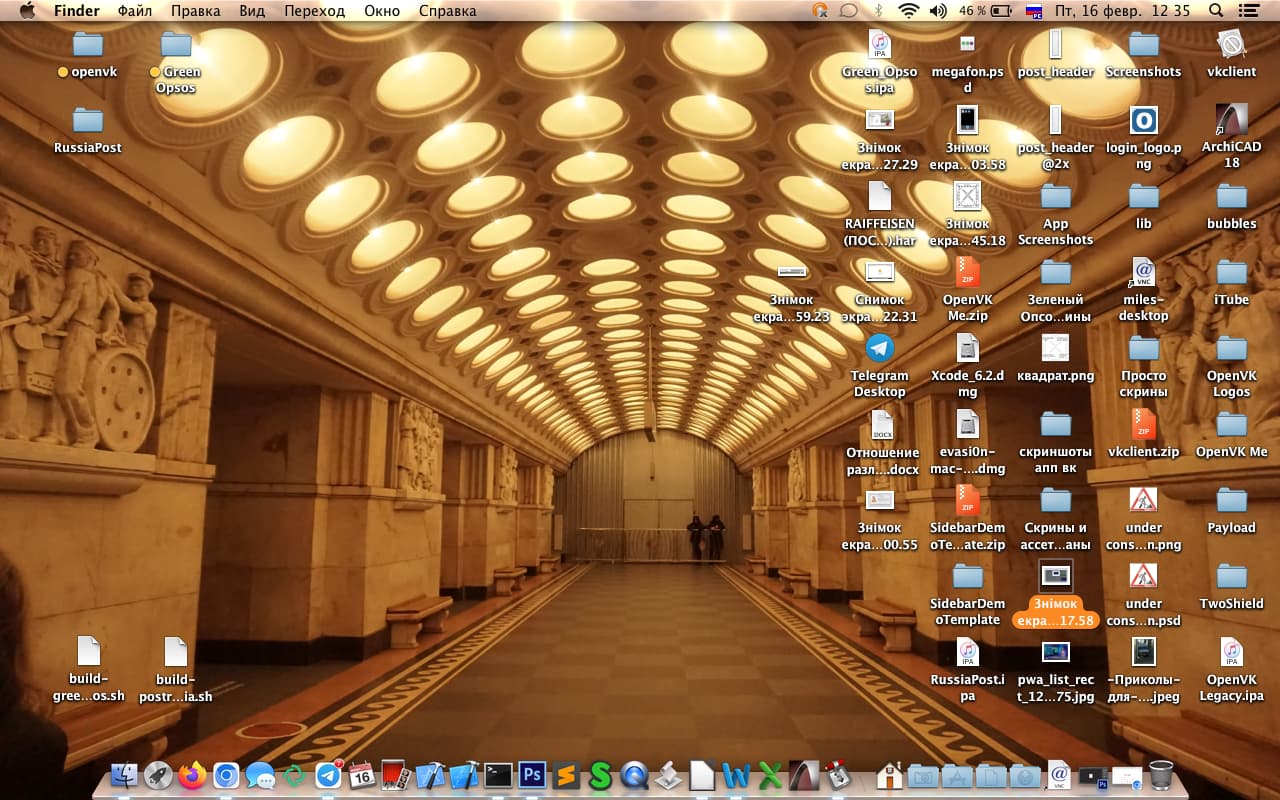
Task: Open Terminal in the Dock
Action: point(498,775)
